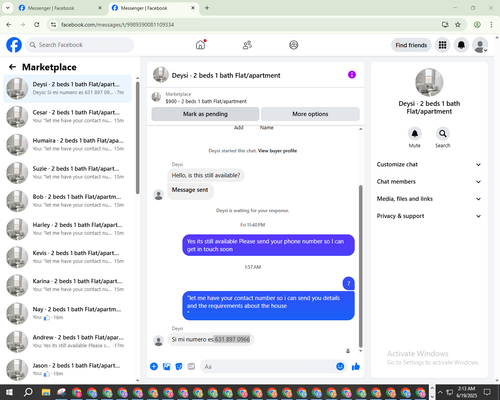Click the reload page button

[37, 25]
